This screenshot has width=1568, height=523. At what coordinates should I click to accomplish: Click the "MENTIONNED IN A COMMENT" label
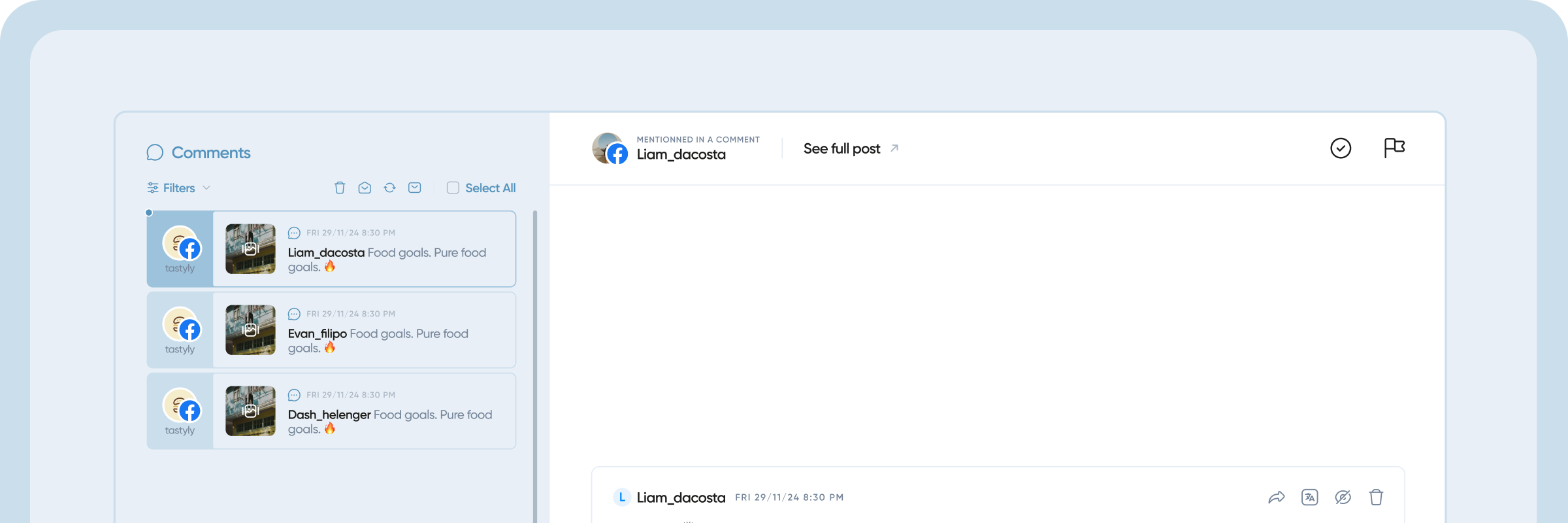[x=698, y=140]
